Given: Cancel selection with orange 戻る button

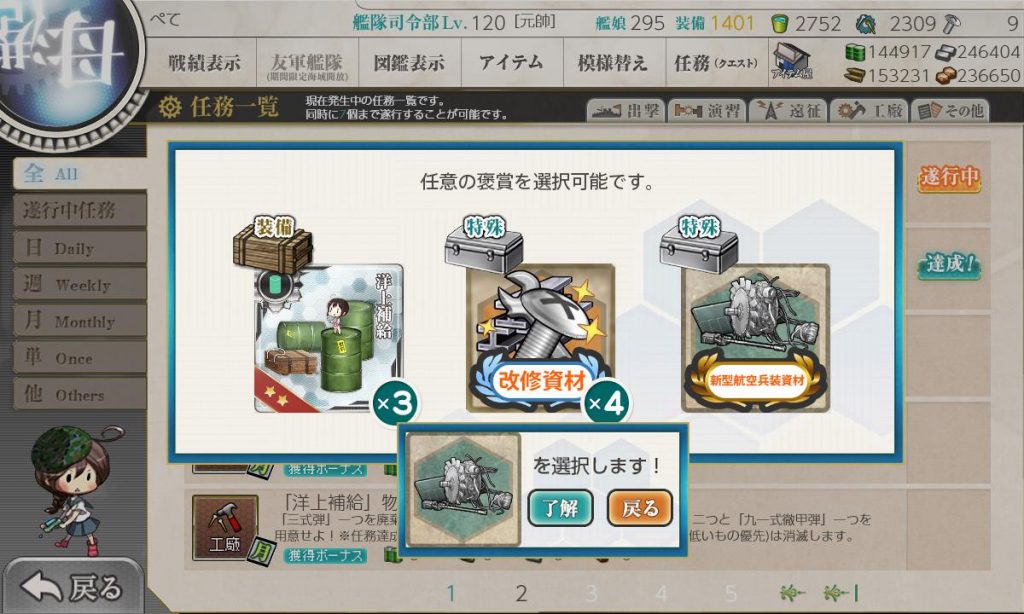Looking at the screenshot, I should pos(639,508).
